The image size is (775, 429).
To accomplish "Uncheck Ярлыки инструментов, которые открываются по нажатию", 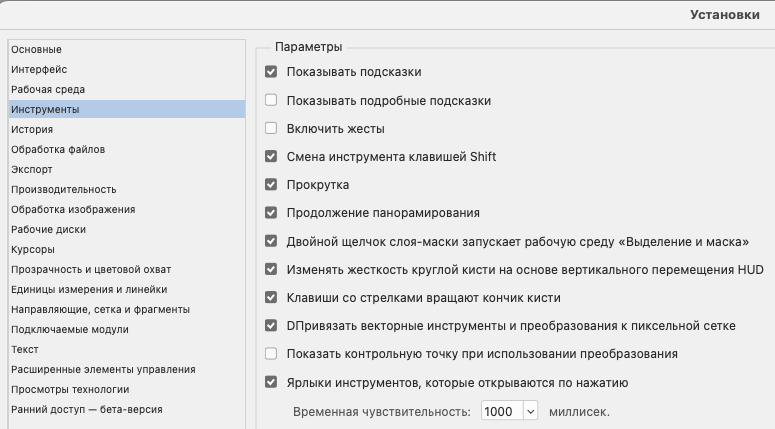I will [271, 382].
